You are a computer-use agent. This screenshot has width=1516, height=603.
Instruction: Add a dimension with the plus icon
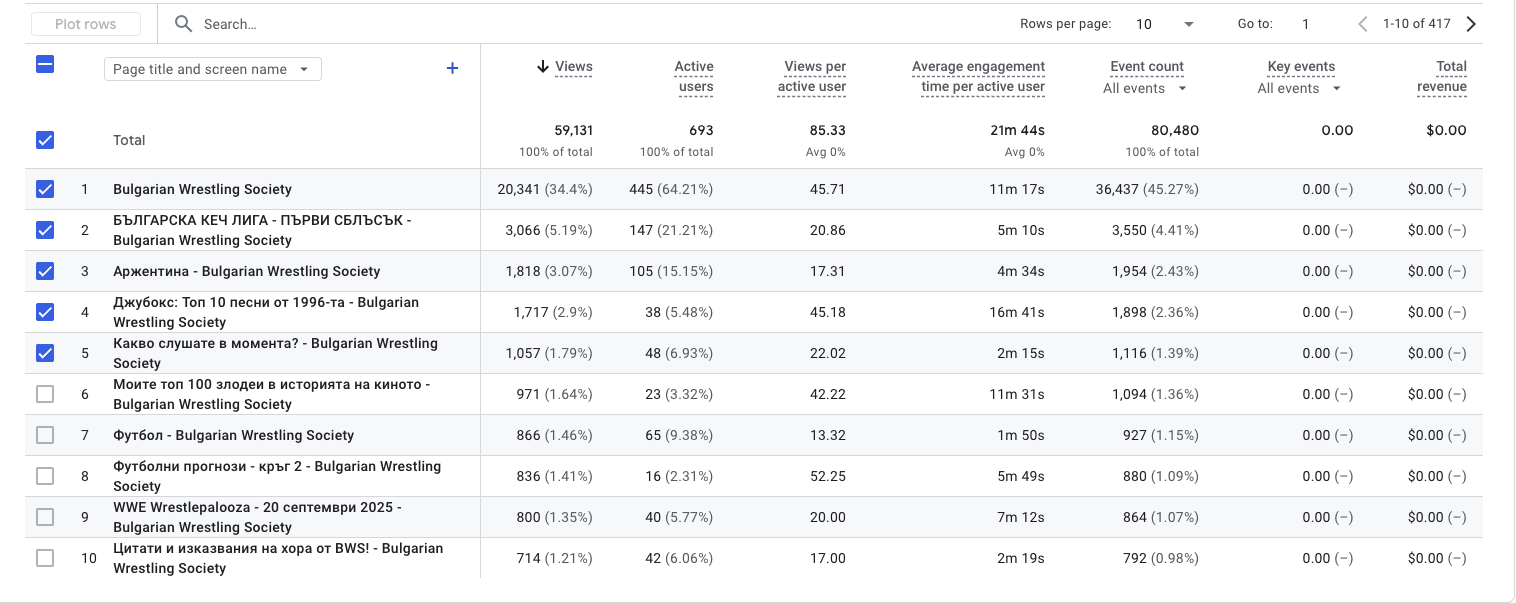point(452,69)
